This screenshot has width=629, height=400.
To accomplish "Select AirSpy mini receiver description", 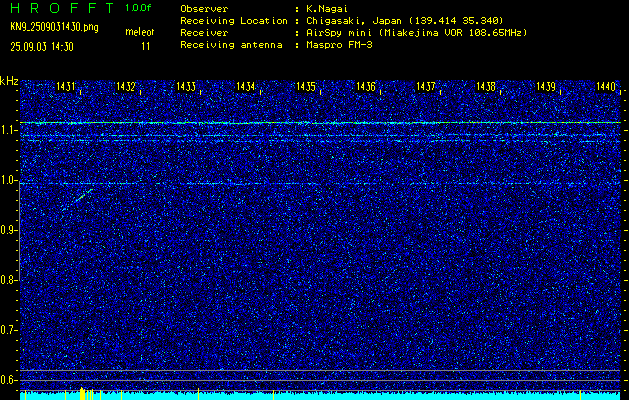I will [x=417, y=33].
